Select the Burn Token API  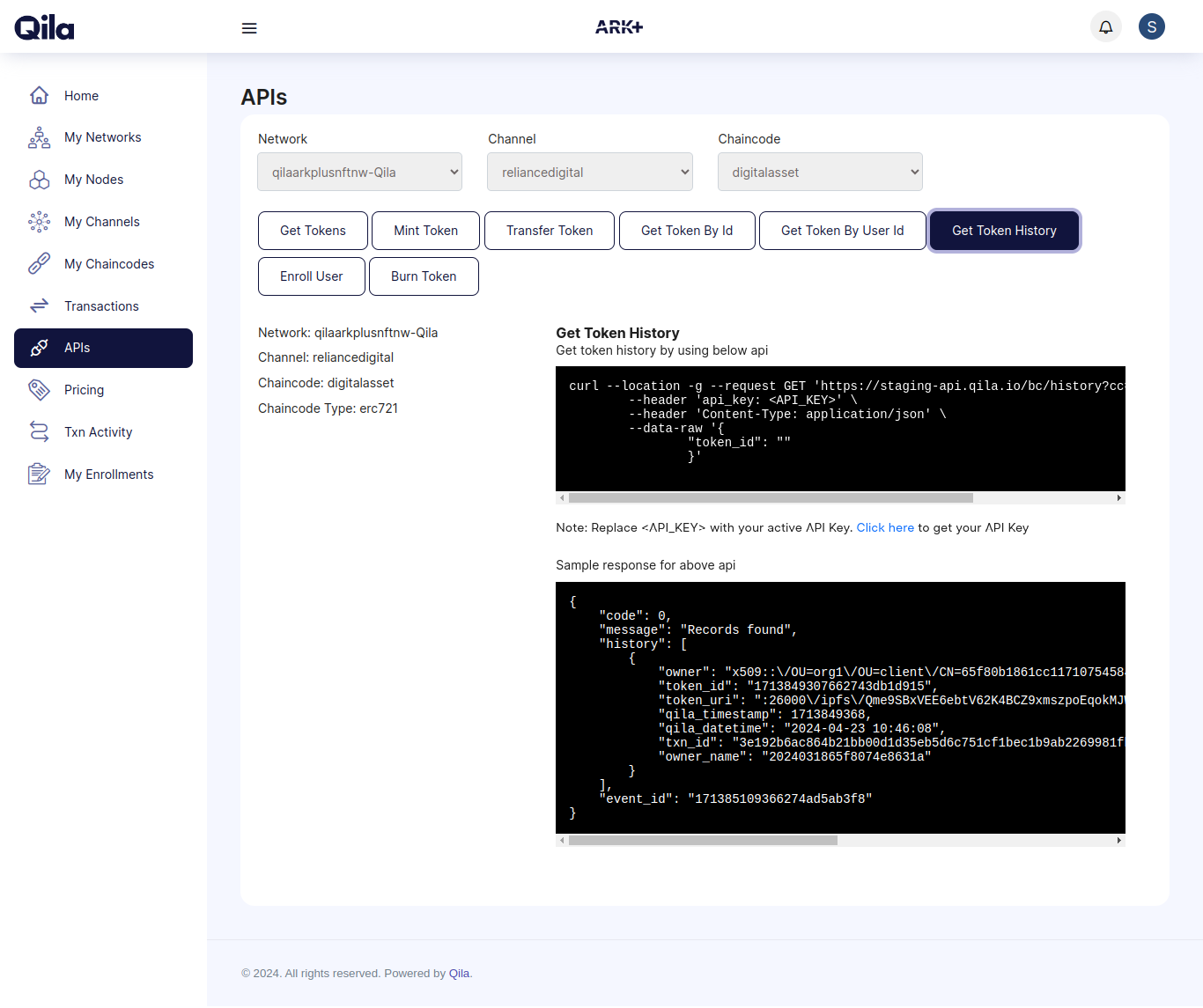[x=424, y=276]
